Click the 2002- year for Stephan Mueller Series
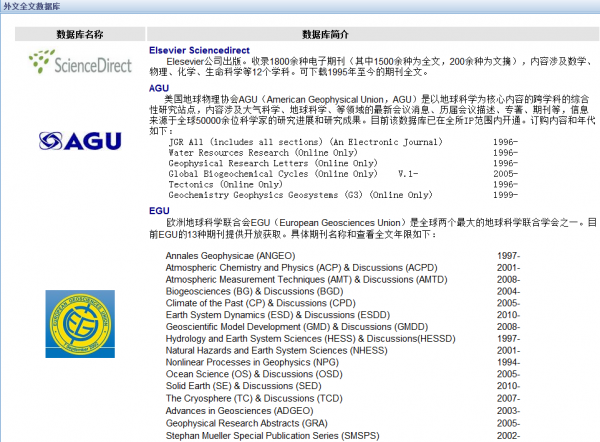 pyautogui.click(x=509, y=436)
